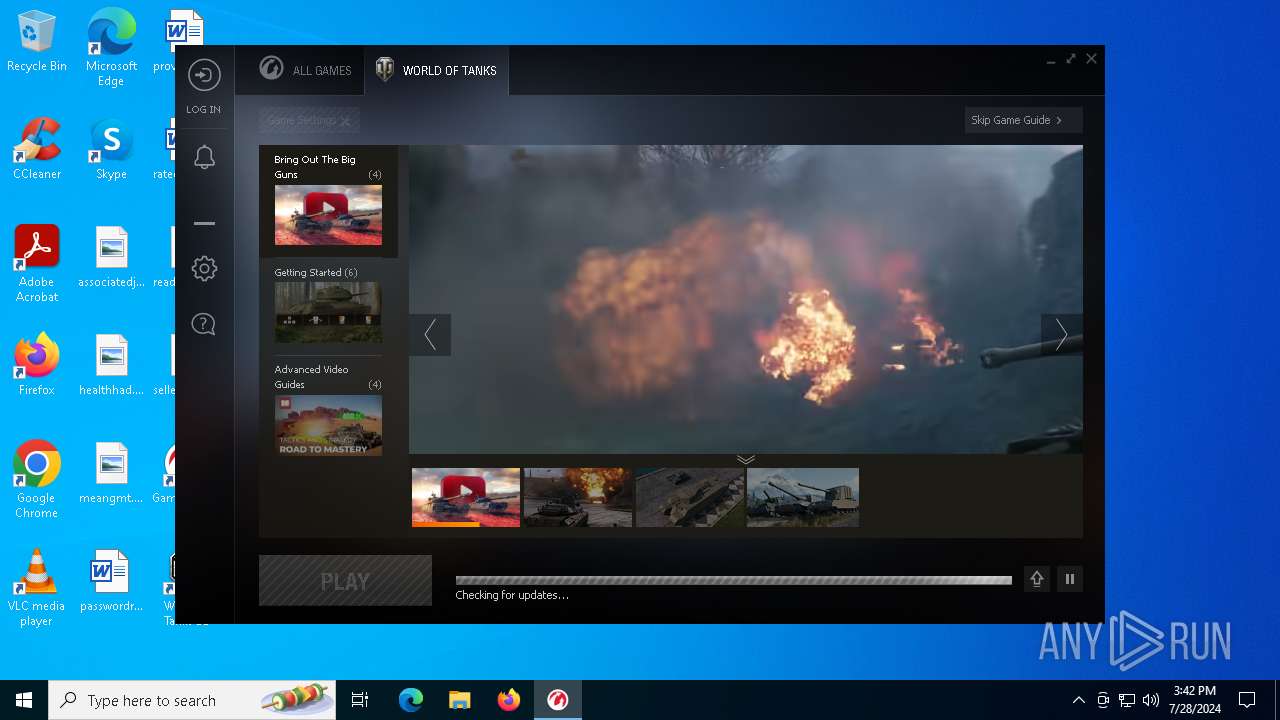The height and width of the screenshot is (720, 1280).
Task: Go to the next slide arrow
Action: tap(1062, 334)
